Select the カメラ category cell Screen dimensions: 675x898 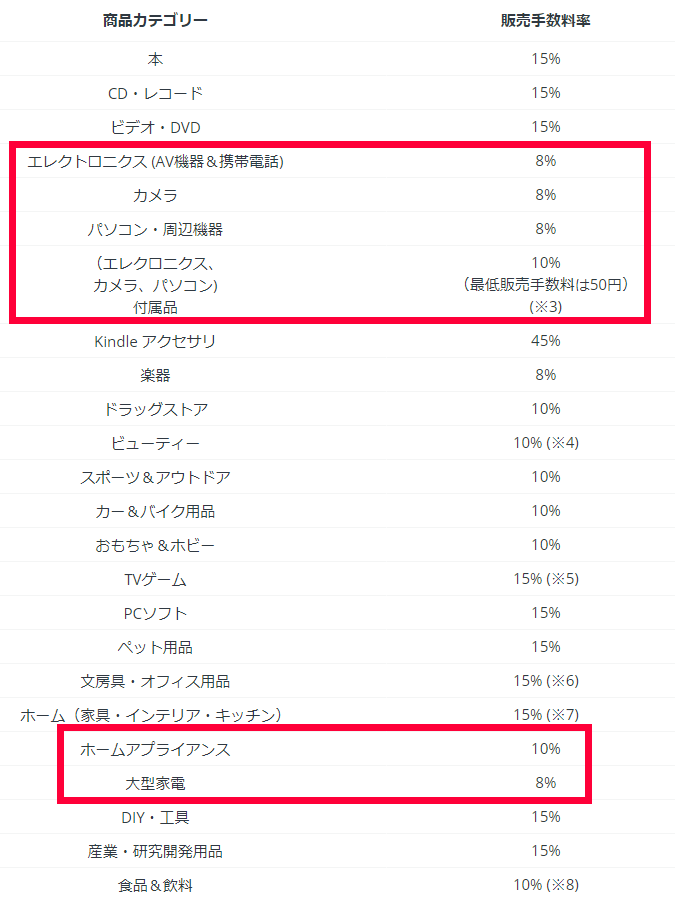[155, 195]
